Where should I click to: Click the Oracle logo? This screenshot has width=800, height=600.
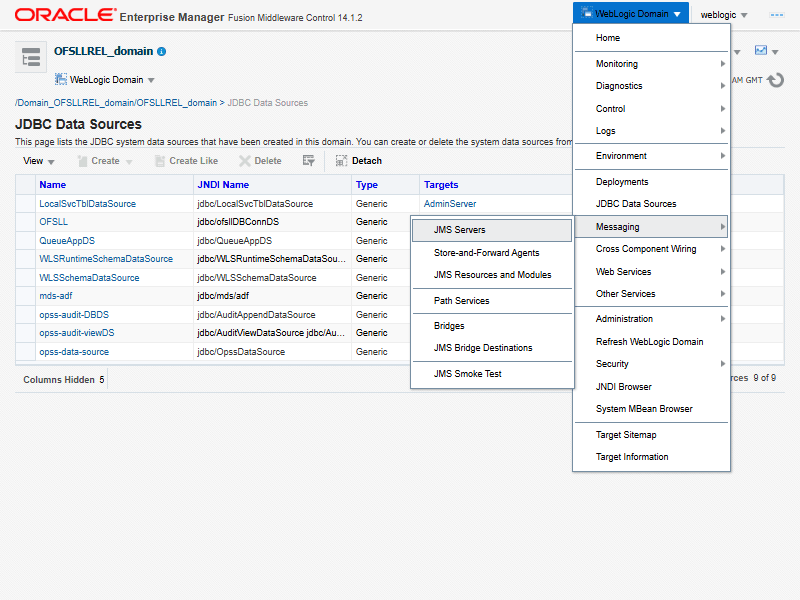point(66,15)
